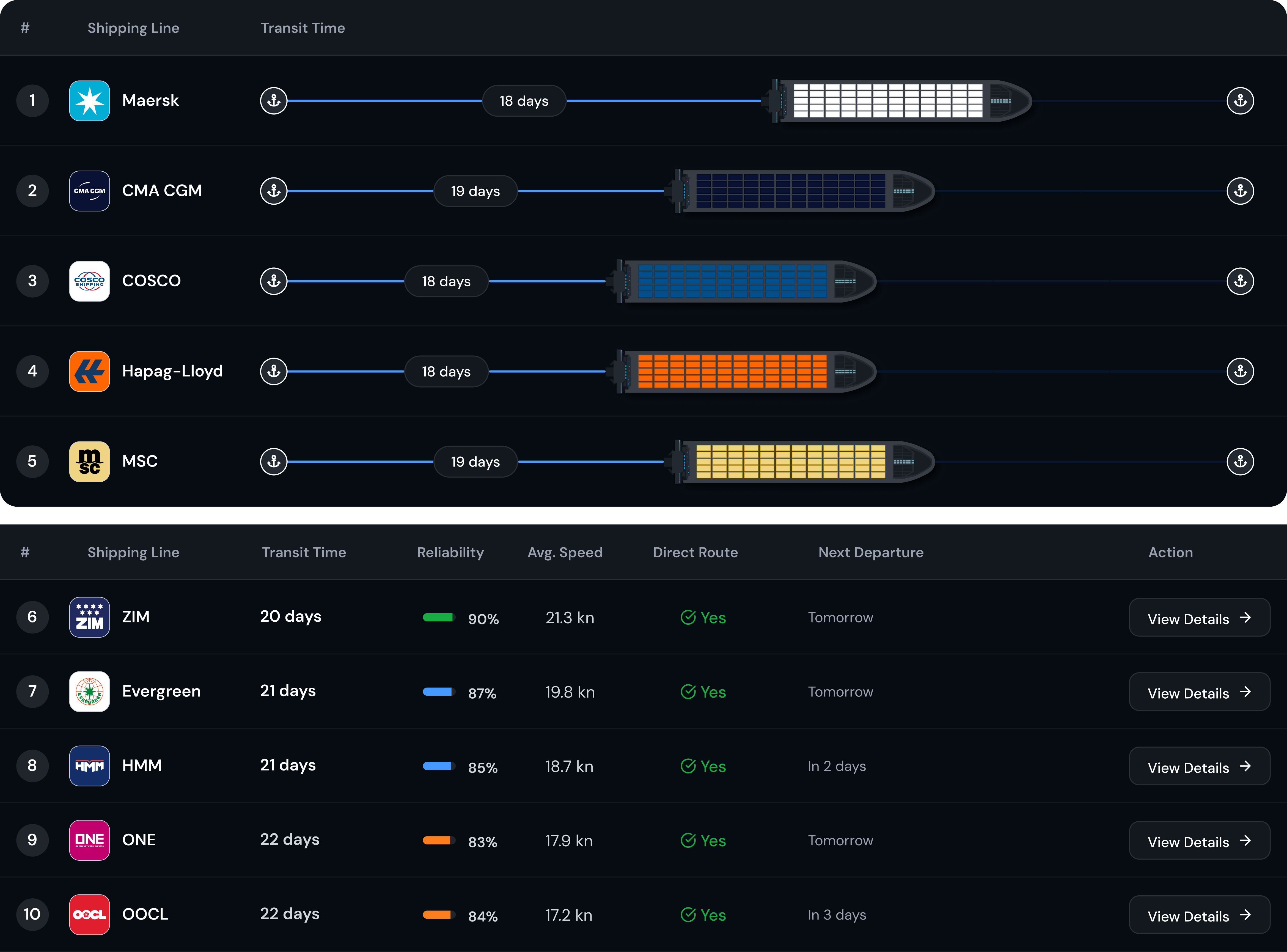1287x952 pixels.
Task: Click the 18 days badge in Maersk row
Action: pos(524,101)
